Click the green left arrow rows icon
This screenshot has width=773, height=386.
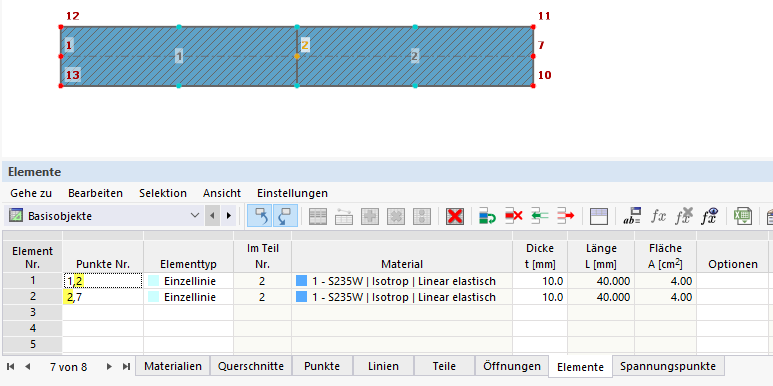(x=539, y=216)
